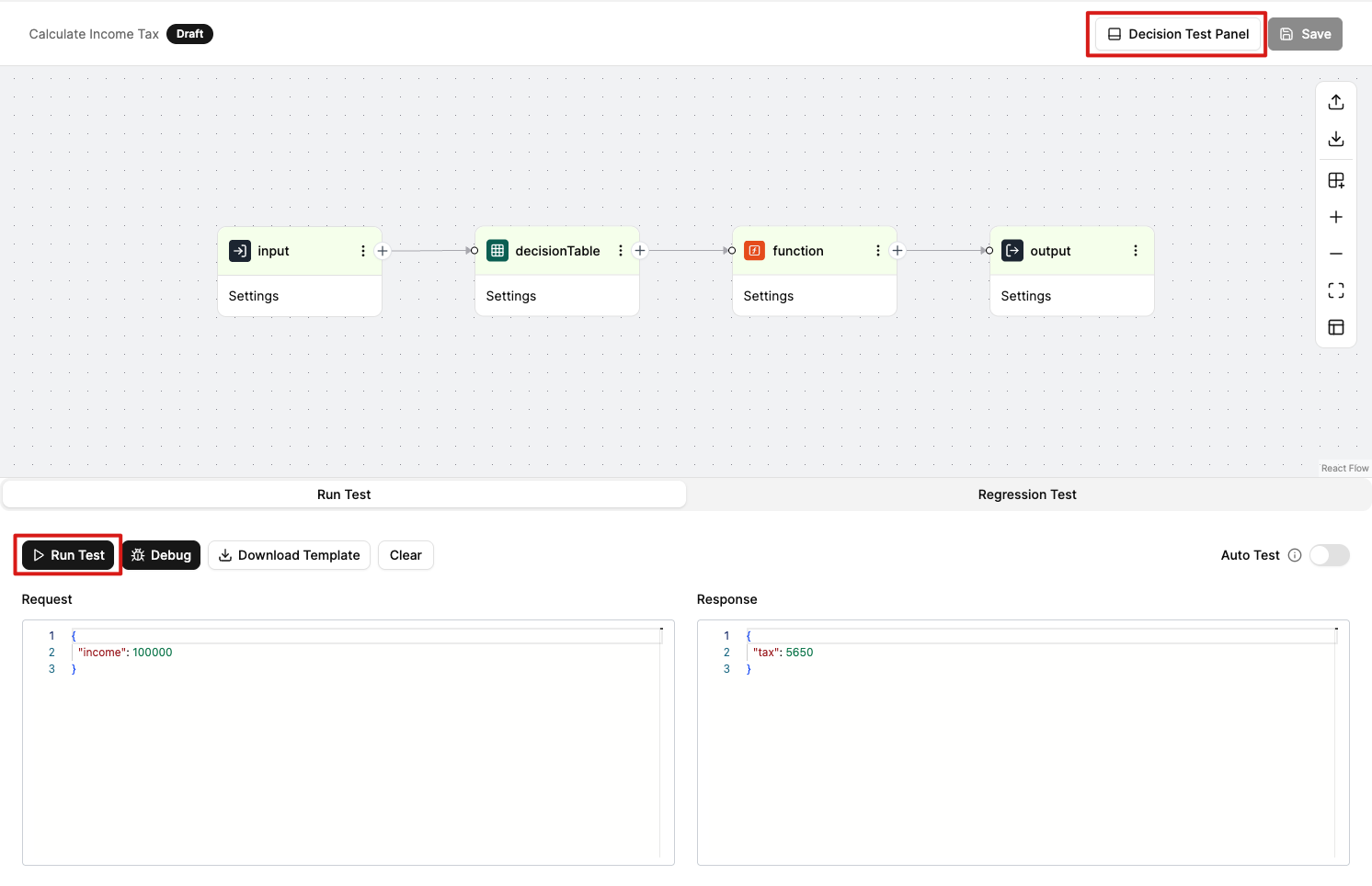Add a node after input using plus handle

(x=383, y=251)
